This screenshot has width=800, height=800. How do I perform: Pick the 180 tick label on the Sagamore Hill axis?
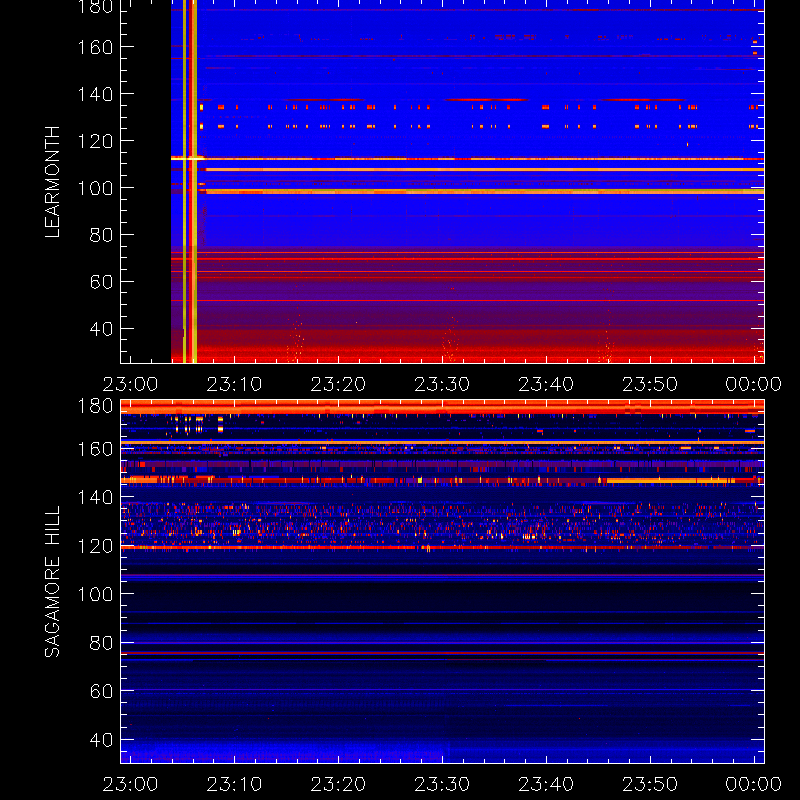(x=95, y=406)
